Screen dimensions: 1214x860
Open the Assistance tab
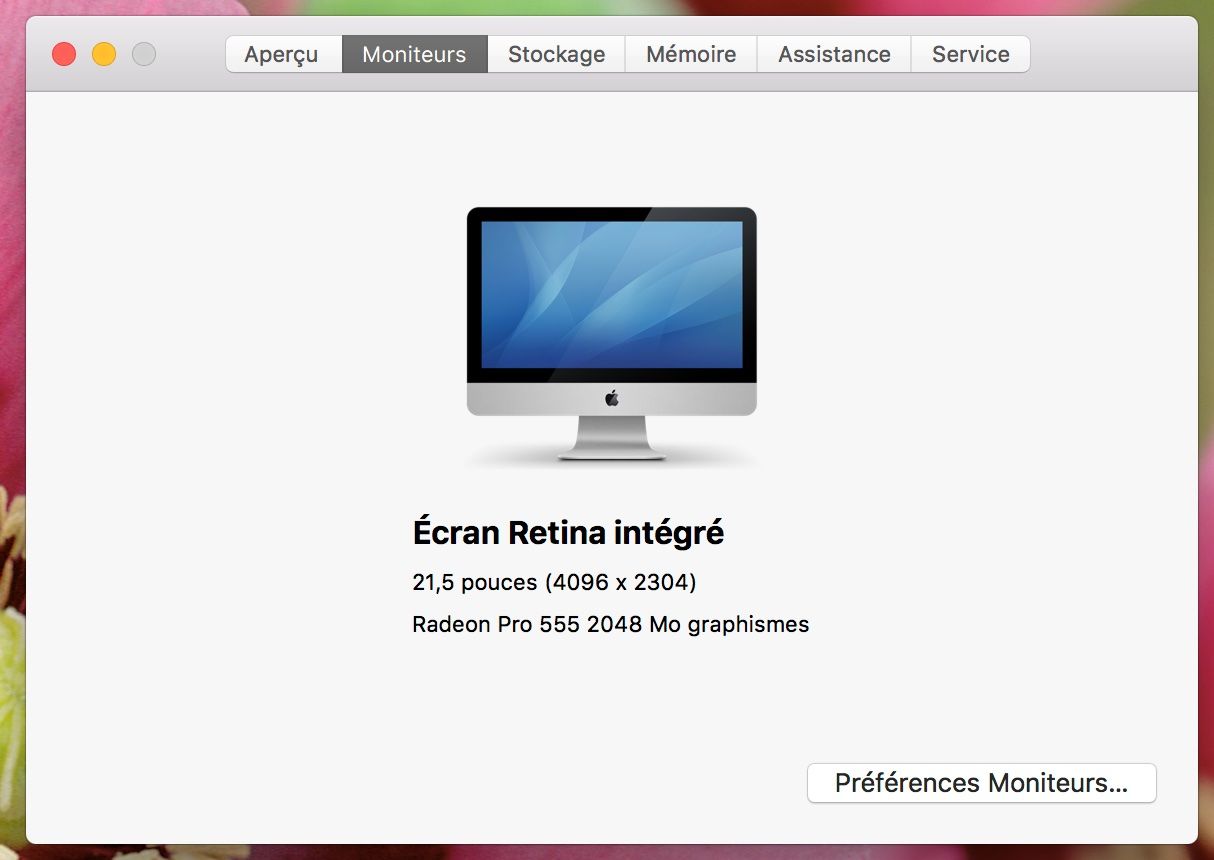(834, 54)
